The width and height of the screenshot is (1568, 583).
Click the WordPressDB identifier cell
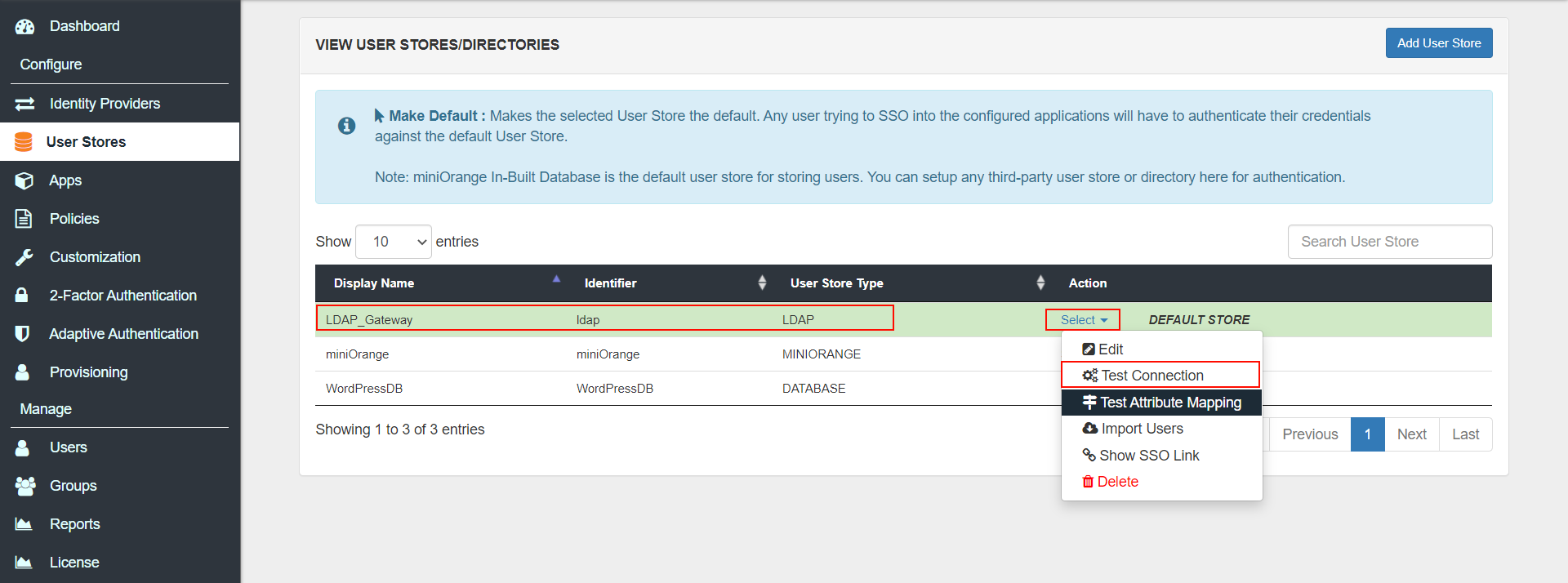pos(615,389)
